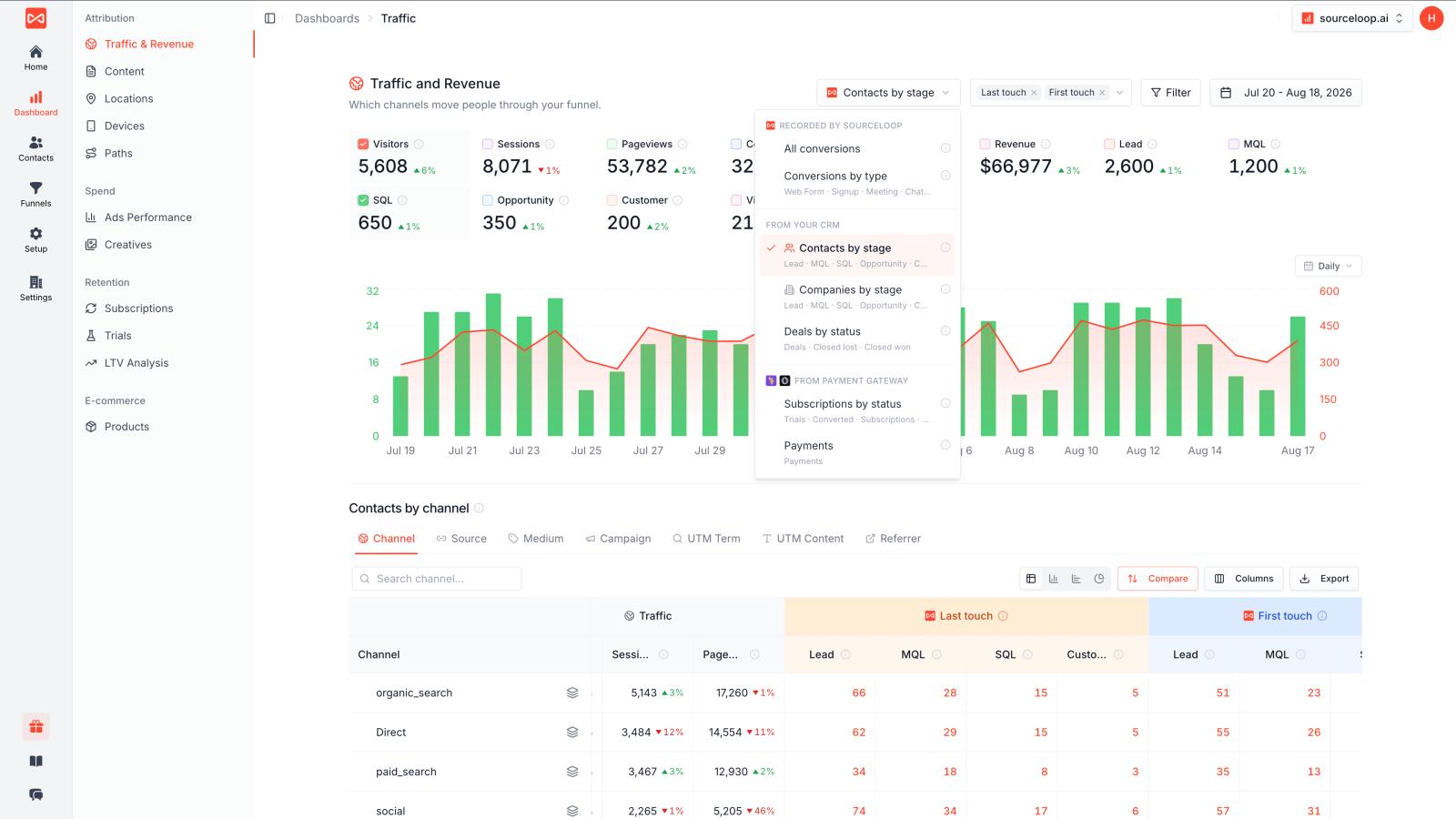Toggle the SQL metric checkbox
The image size is (1456, 819).
(x=363, y=200)
